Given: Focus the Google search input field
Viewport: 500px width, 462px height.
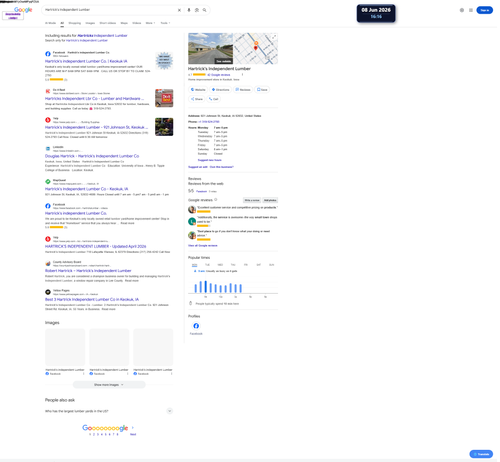Looking at the screenshot, I should pyautogui.click(x=110, y=10).
